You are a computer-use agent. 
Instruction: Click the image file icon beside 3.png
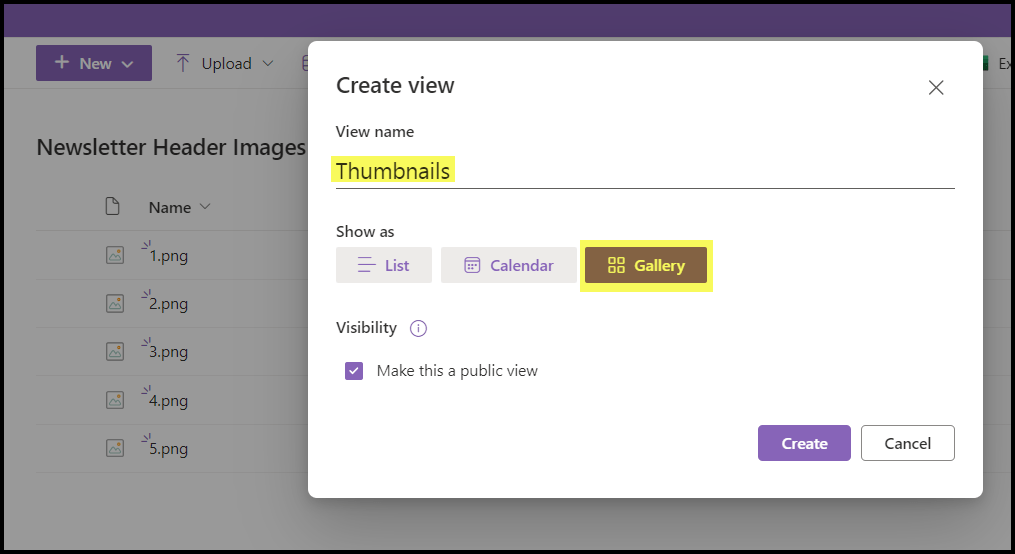pos(115,351)
